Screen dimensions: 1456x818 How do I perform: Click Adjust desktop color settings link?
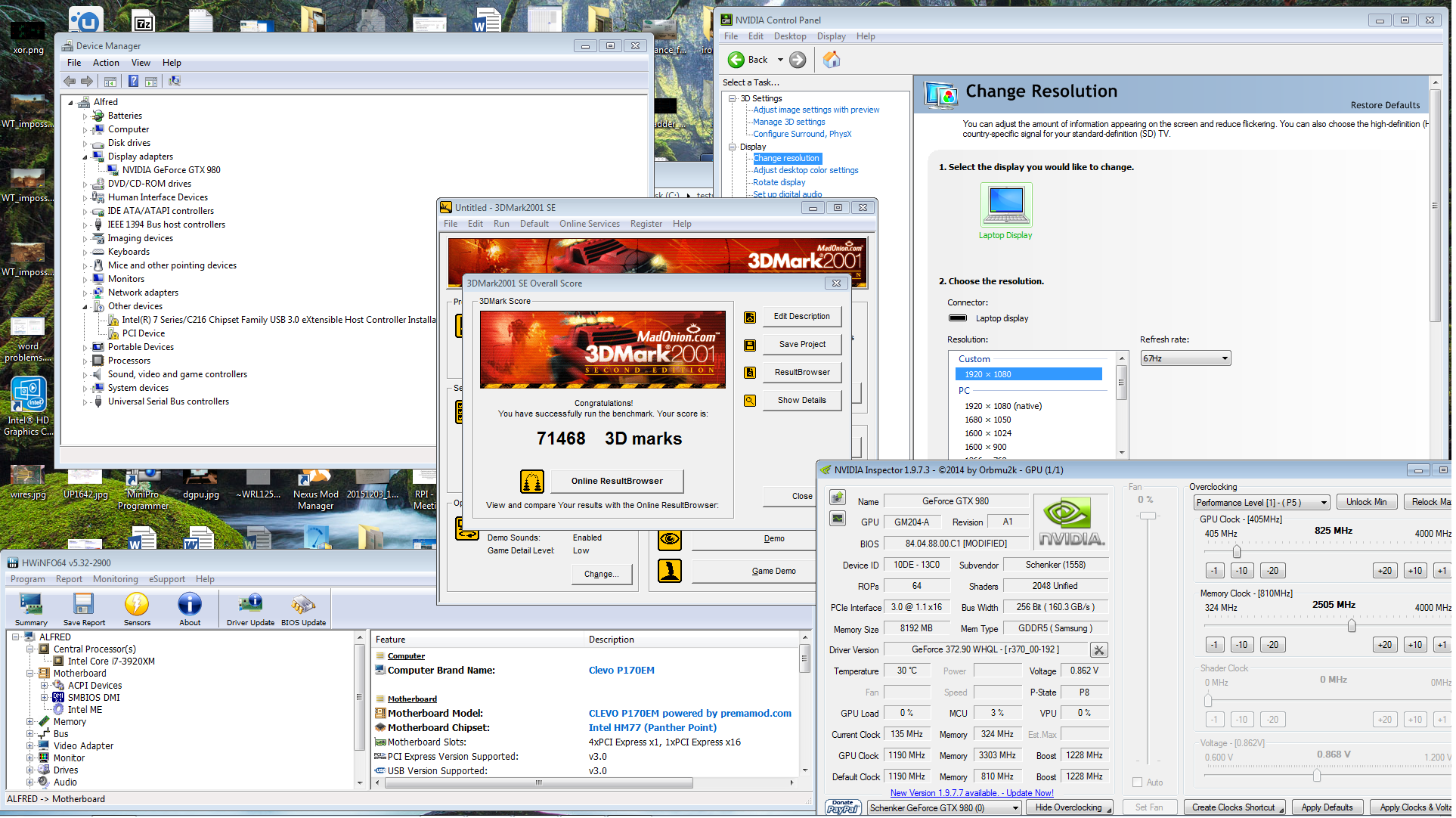806,171
